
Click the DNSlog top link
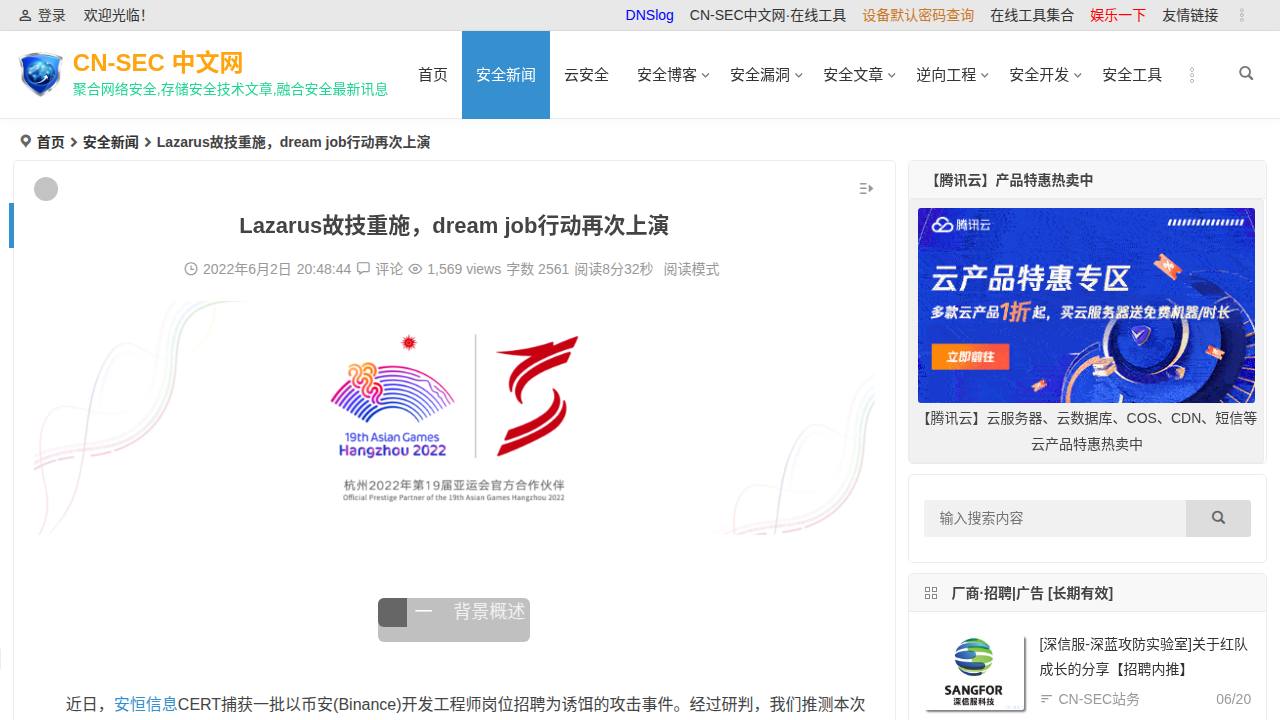point(650,15)
